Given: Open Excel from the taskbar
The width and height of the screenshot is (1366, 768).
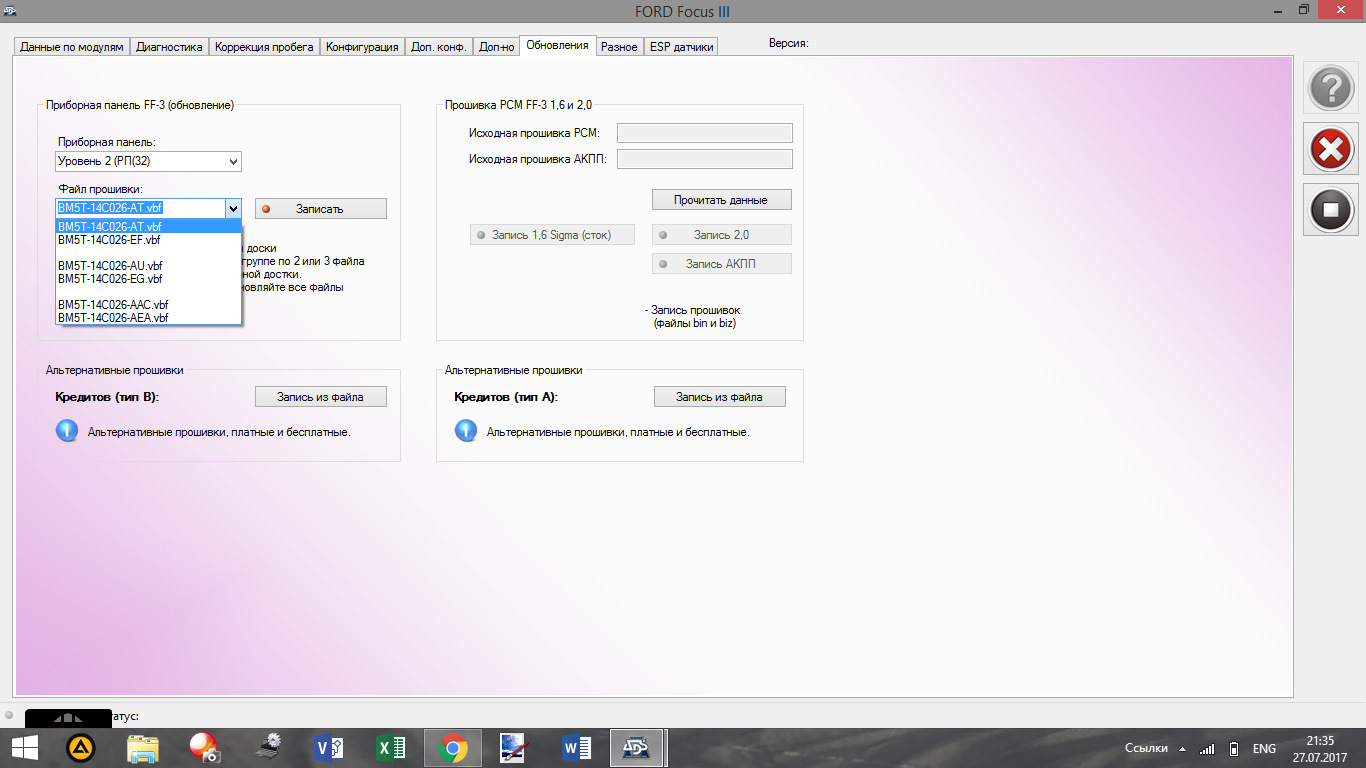Looking at the screenshot, I should tap(391, 748).
